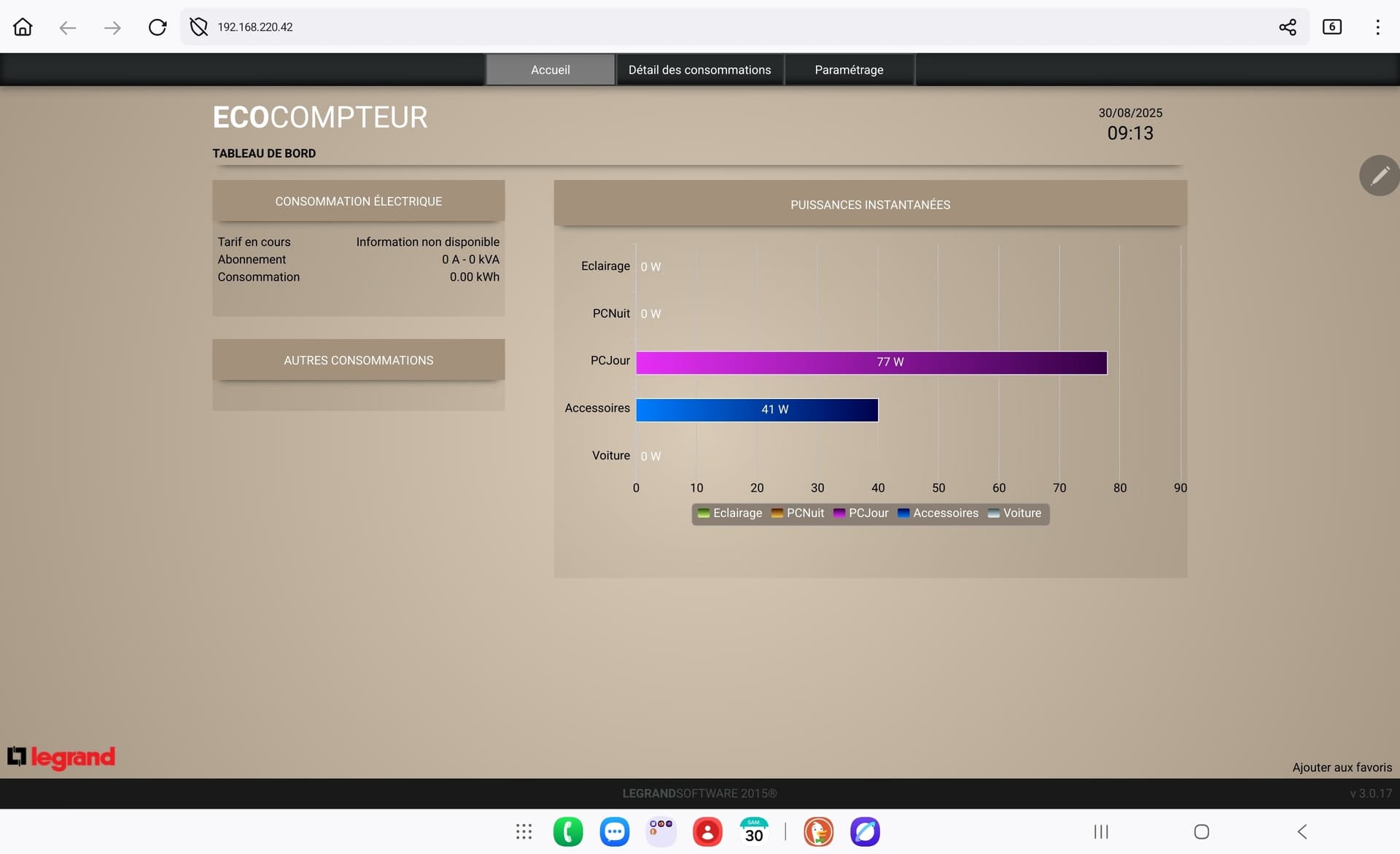Image resolution: width=1400 pixels, height=854 pixels.
Task: Click the purple PCJour 77 W bar
Action: pyautogui.click(x=871, y=362)
